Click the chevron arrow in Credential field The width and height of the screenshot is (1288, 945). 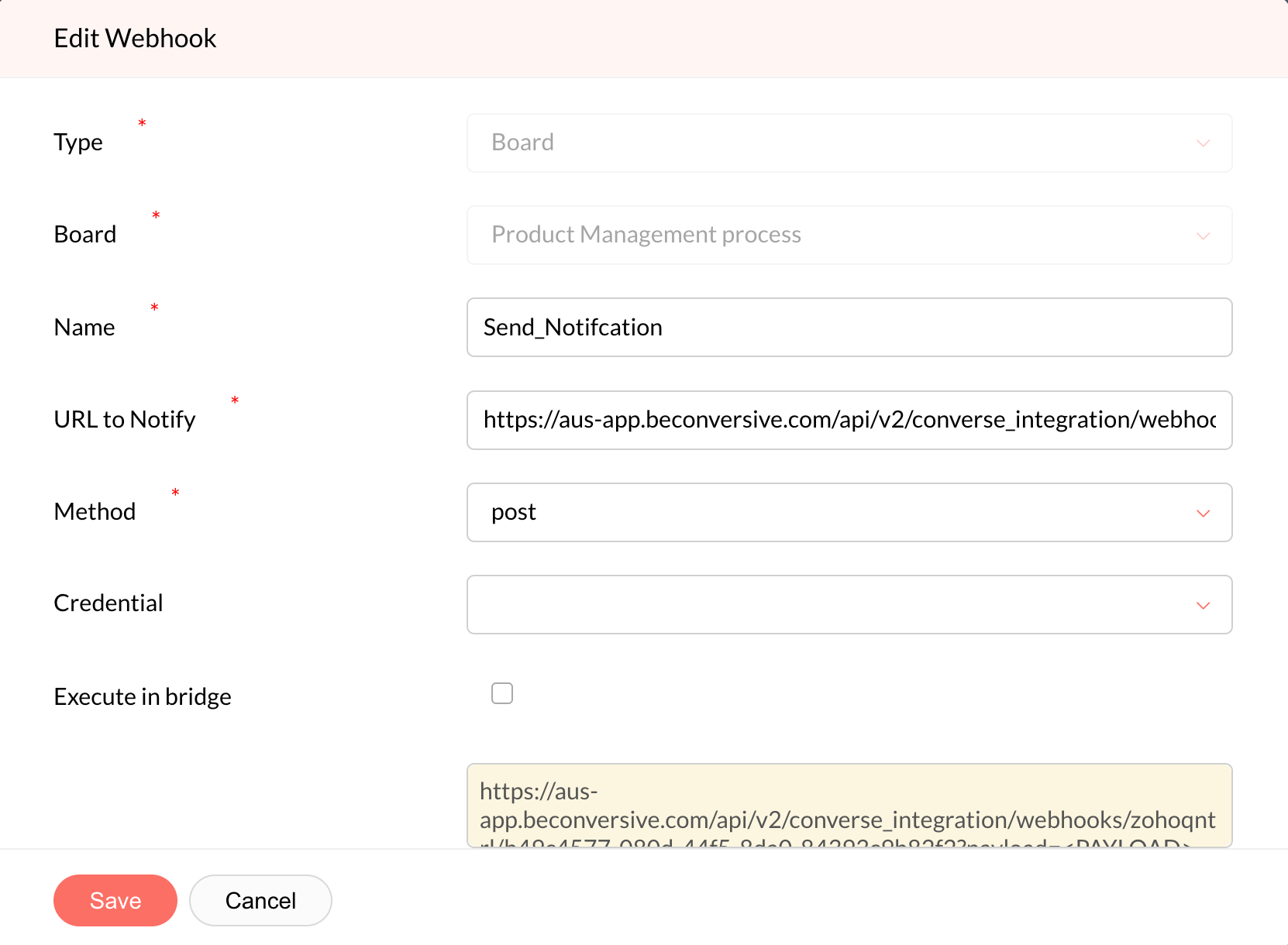click(x=1203, y=606)
